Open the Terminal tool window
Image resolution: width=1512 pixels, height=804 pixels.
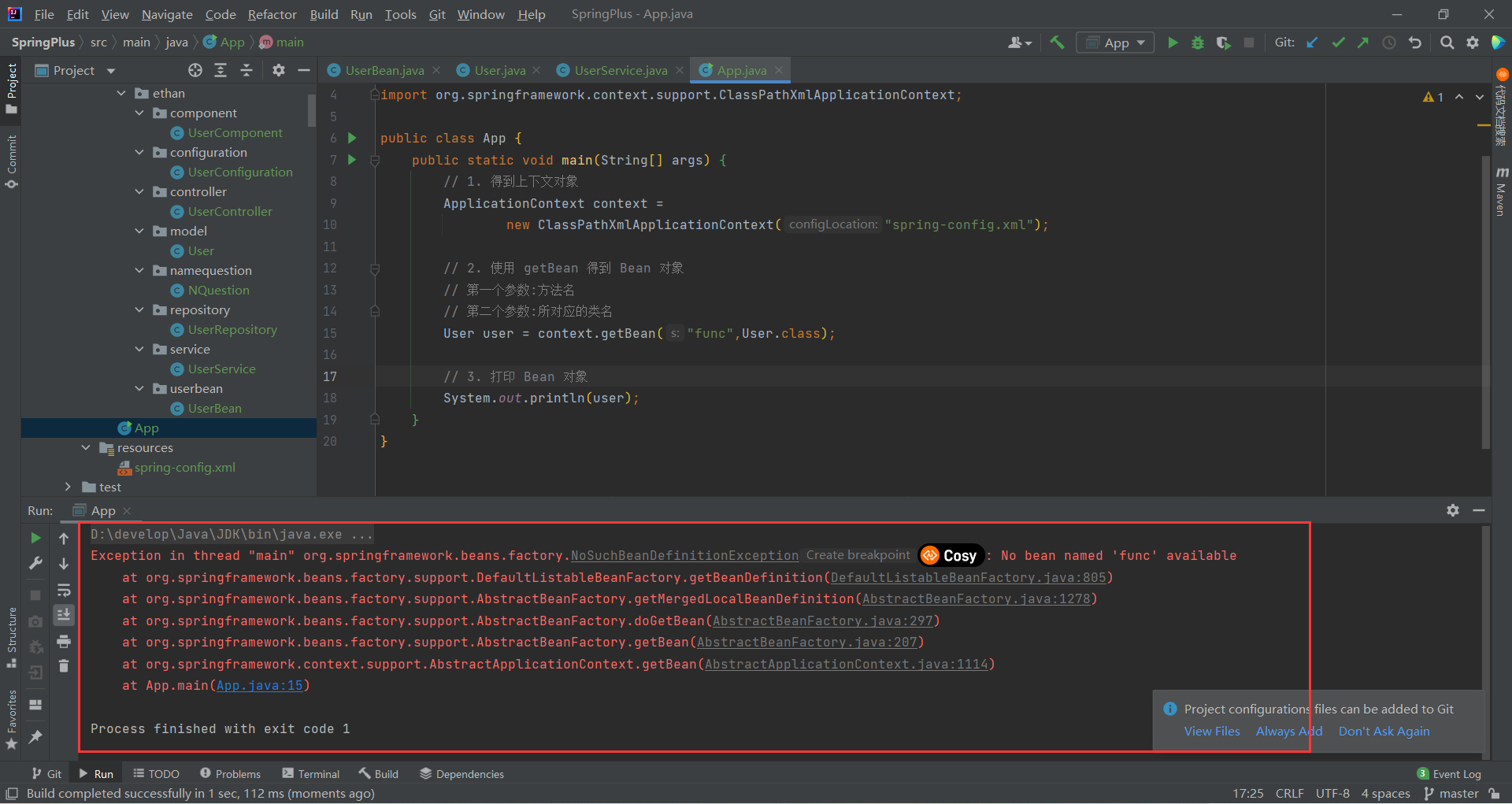click(311, 773)
